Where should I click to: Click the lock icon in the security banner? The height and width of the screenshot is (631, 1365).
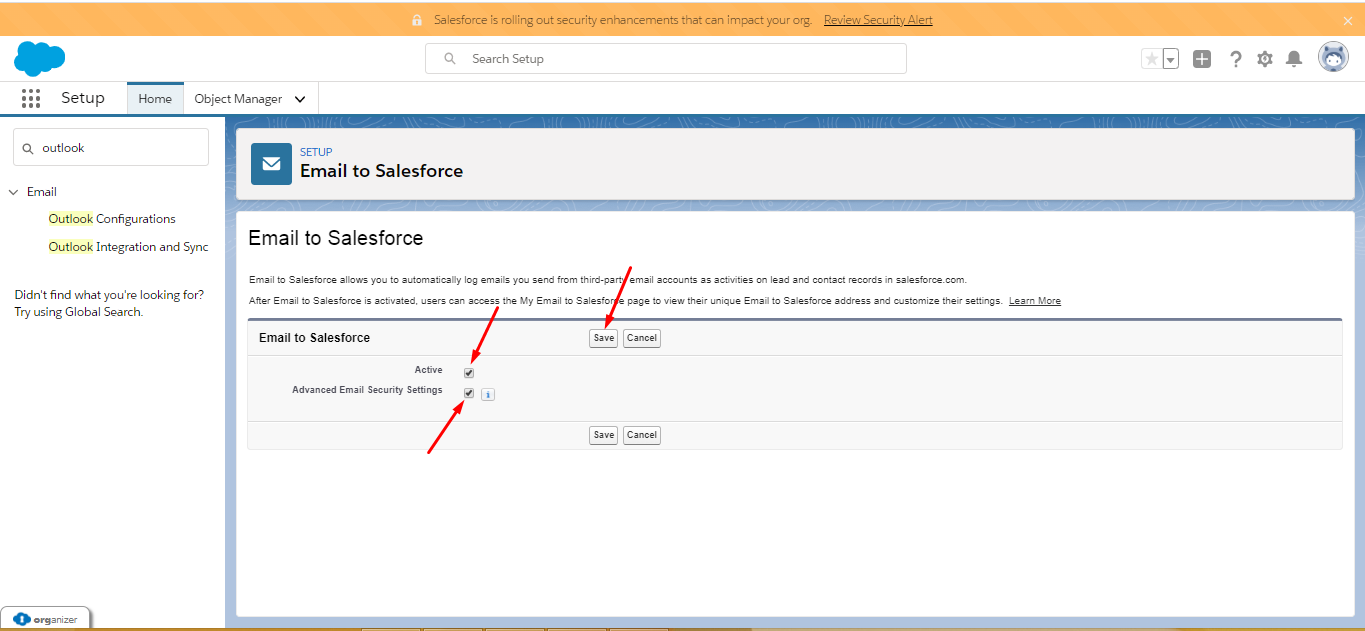416,18
